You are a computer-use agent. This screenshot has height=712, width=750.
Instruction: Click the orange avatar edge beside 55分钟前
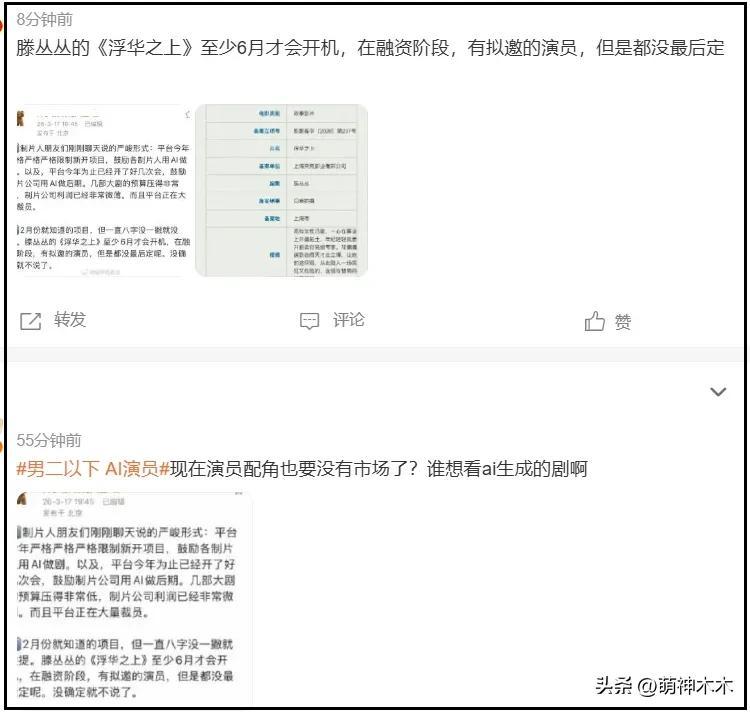1,444
